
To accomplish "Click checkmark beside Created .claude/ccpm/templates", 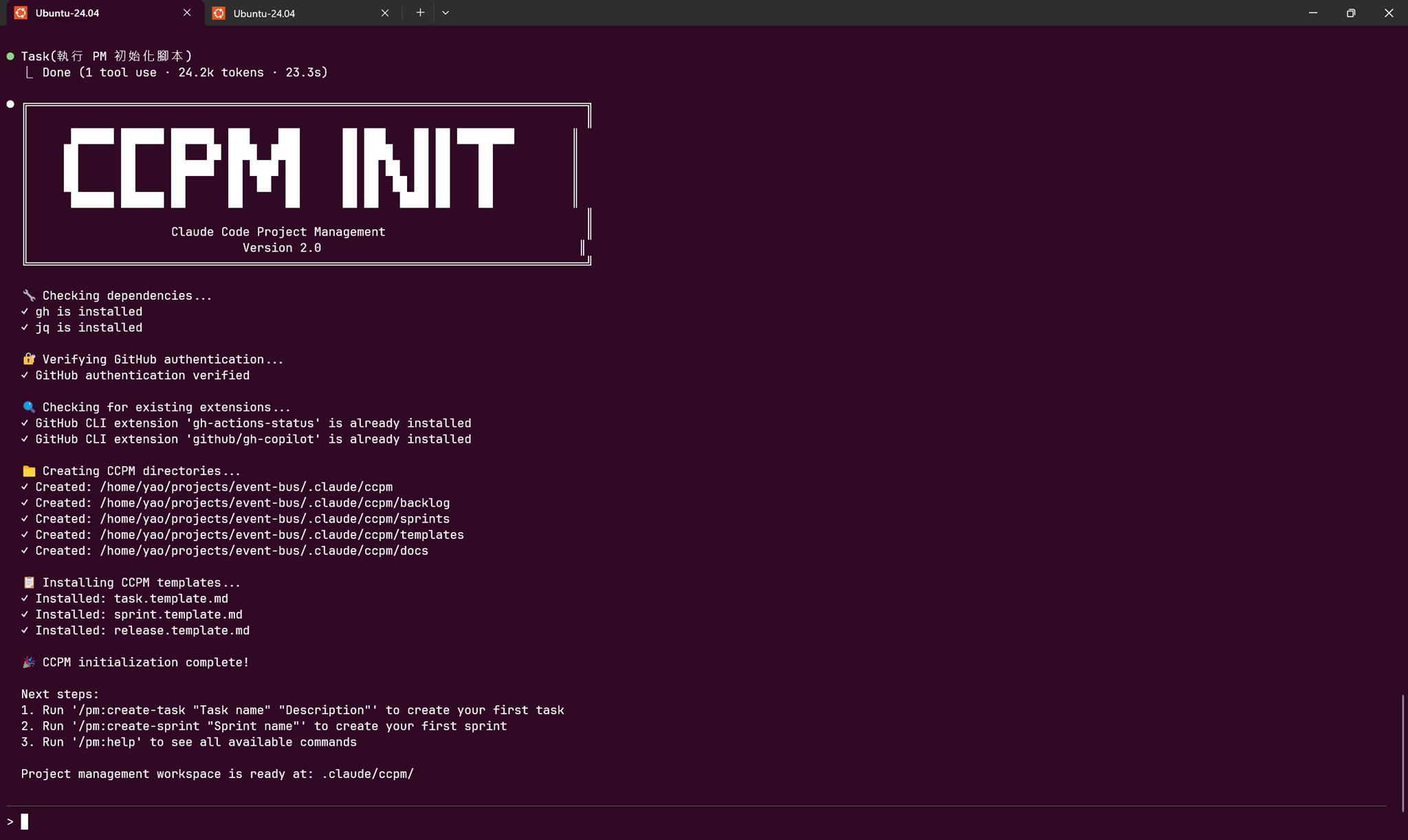I will pos(25,534).
